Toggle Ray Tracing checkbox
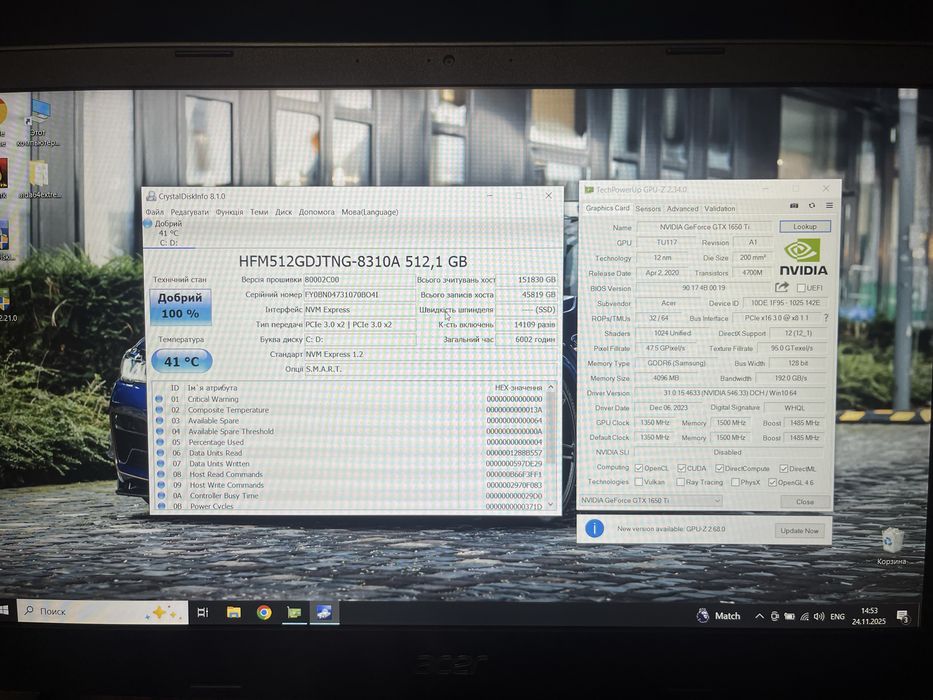The height and width of the screenshot is (700, 933). [x=680, y=482]
